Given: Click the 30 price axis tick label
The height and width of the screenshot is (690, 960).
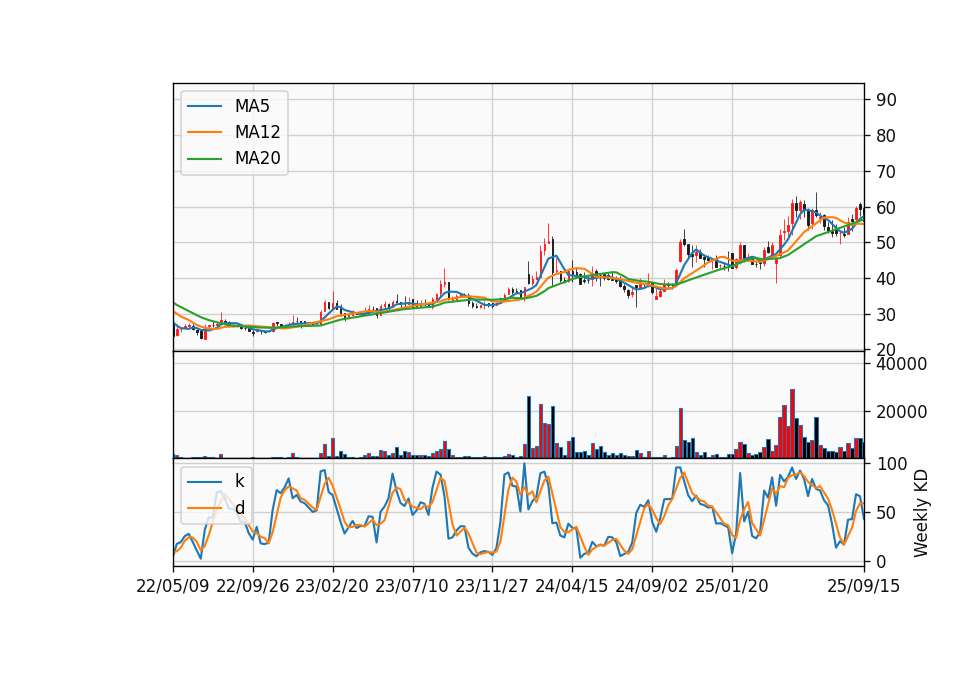Looking at the screenshot, I should pyautogui.click(x=886, y=315).
